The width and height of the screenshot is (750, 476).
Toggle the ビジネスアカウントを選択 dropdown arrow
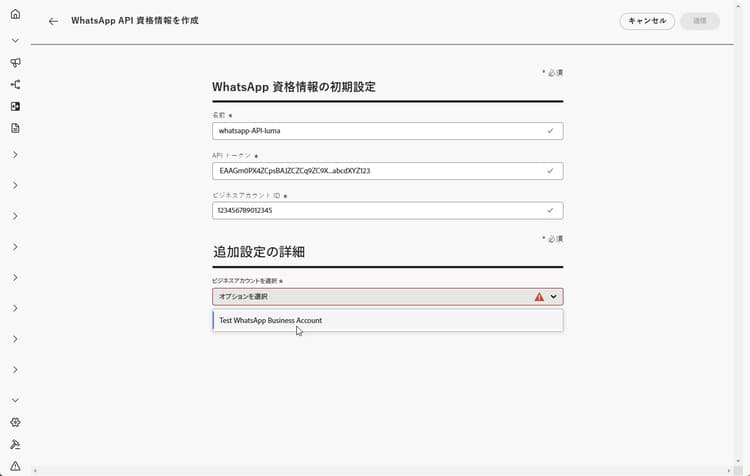(553, 297)
